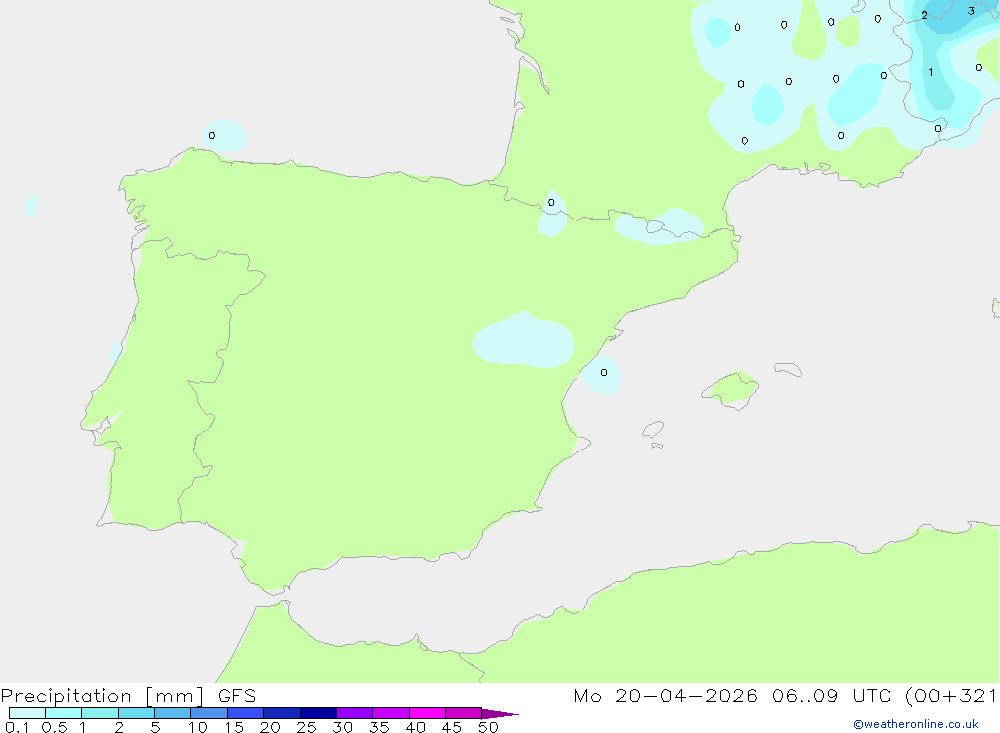Click the 'Precipitation [mm]' title text

coord(103,696)
